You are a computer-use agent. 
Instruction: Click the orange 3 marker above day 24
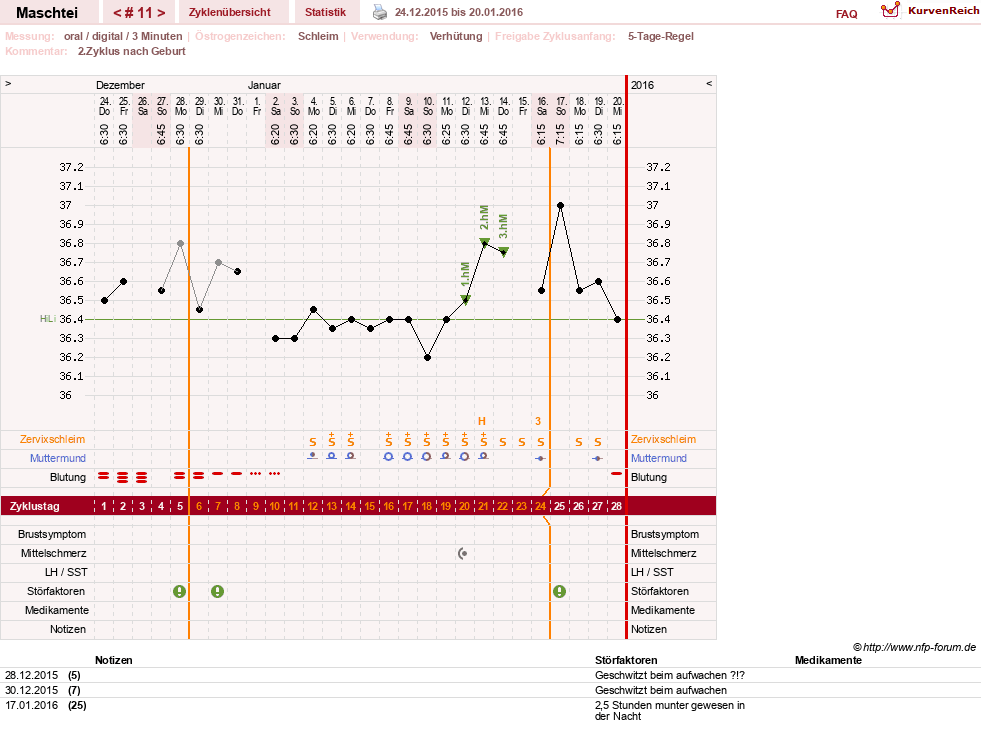coord(538,422)
